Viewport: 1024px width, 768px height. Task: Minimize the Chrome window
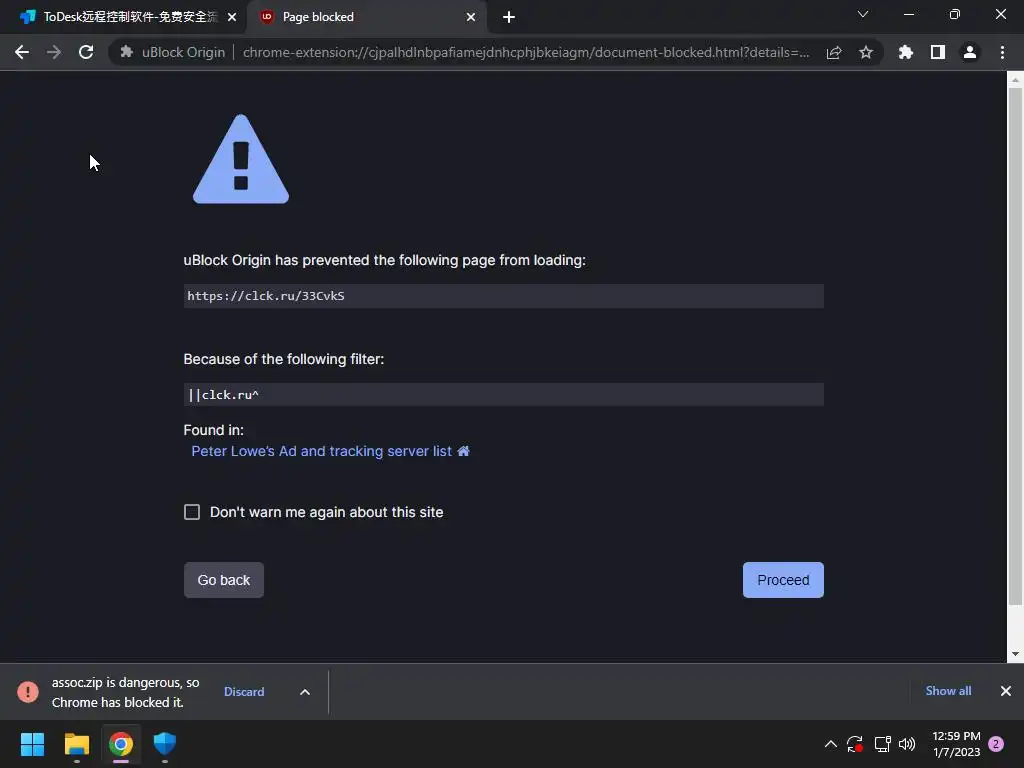pos(909,14)
